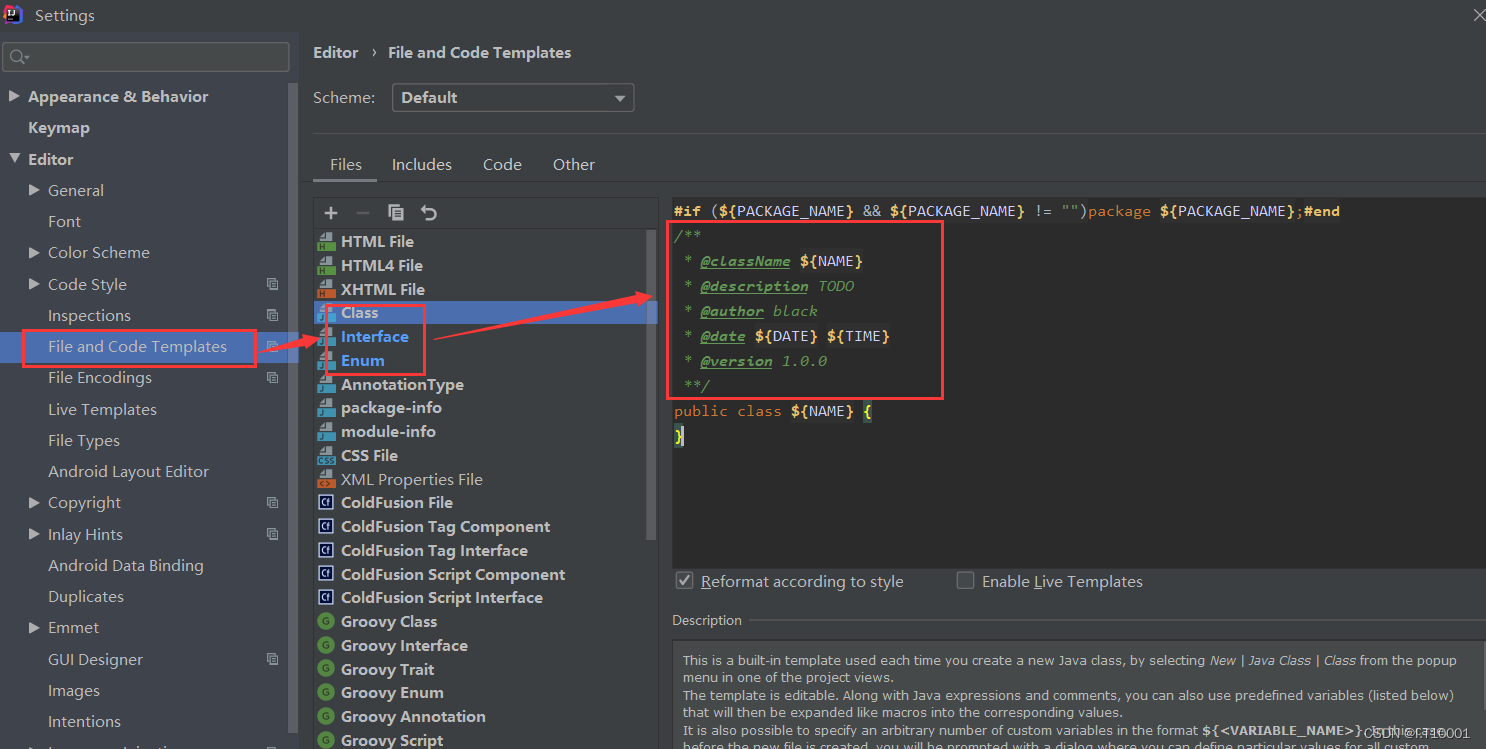Click the Copyright project-level settings icon
This screenshot has width=1486, height=749.
[x=272, y=503]
